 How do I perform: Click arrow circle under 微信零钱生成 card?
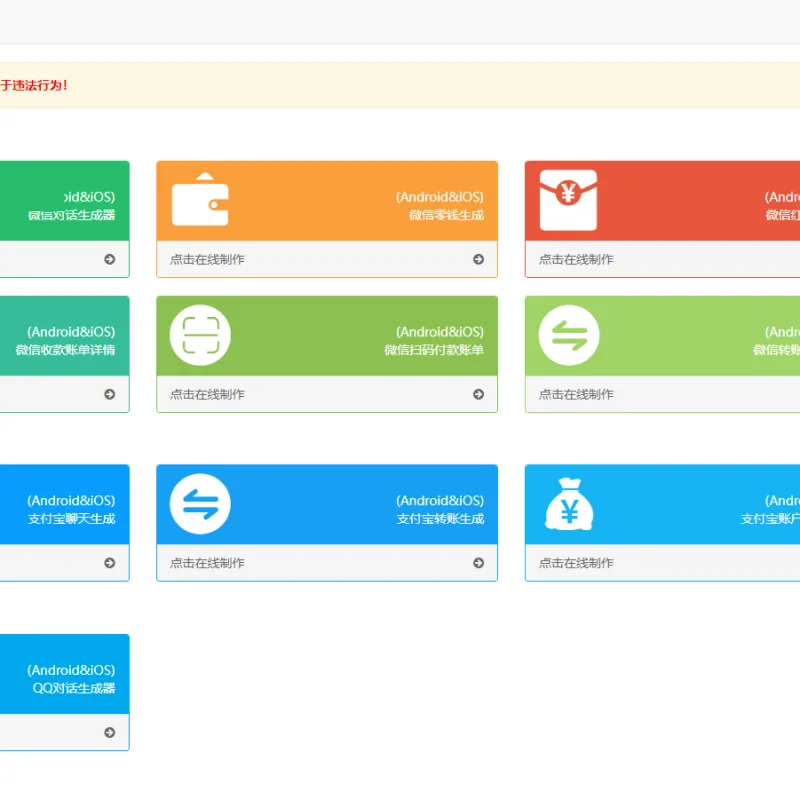[x=478, y=259]
